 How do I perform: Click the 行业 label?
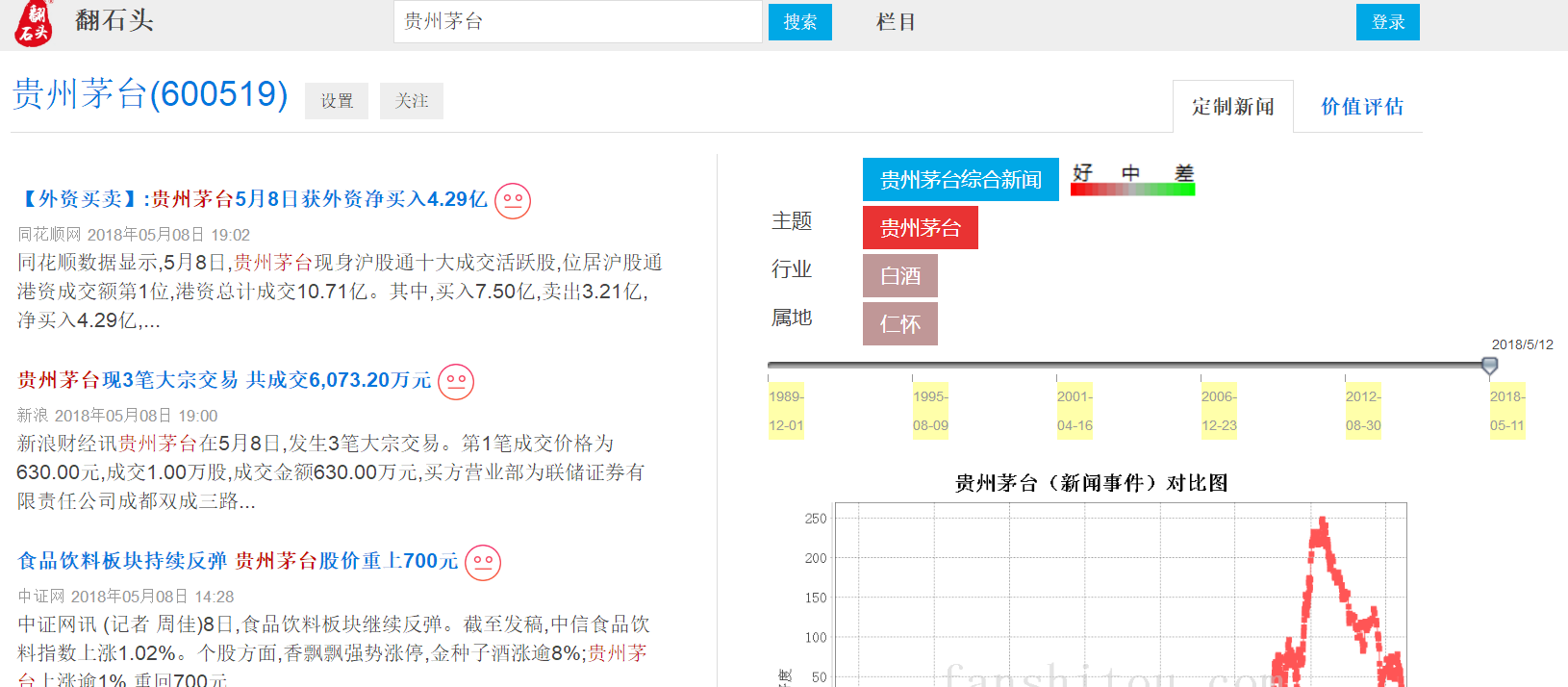tap(792, 269)
